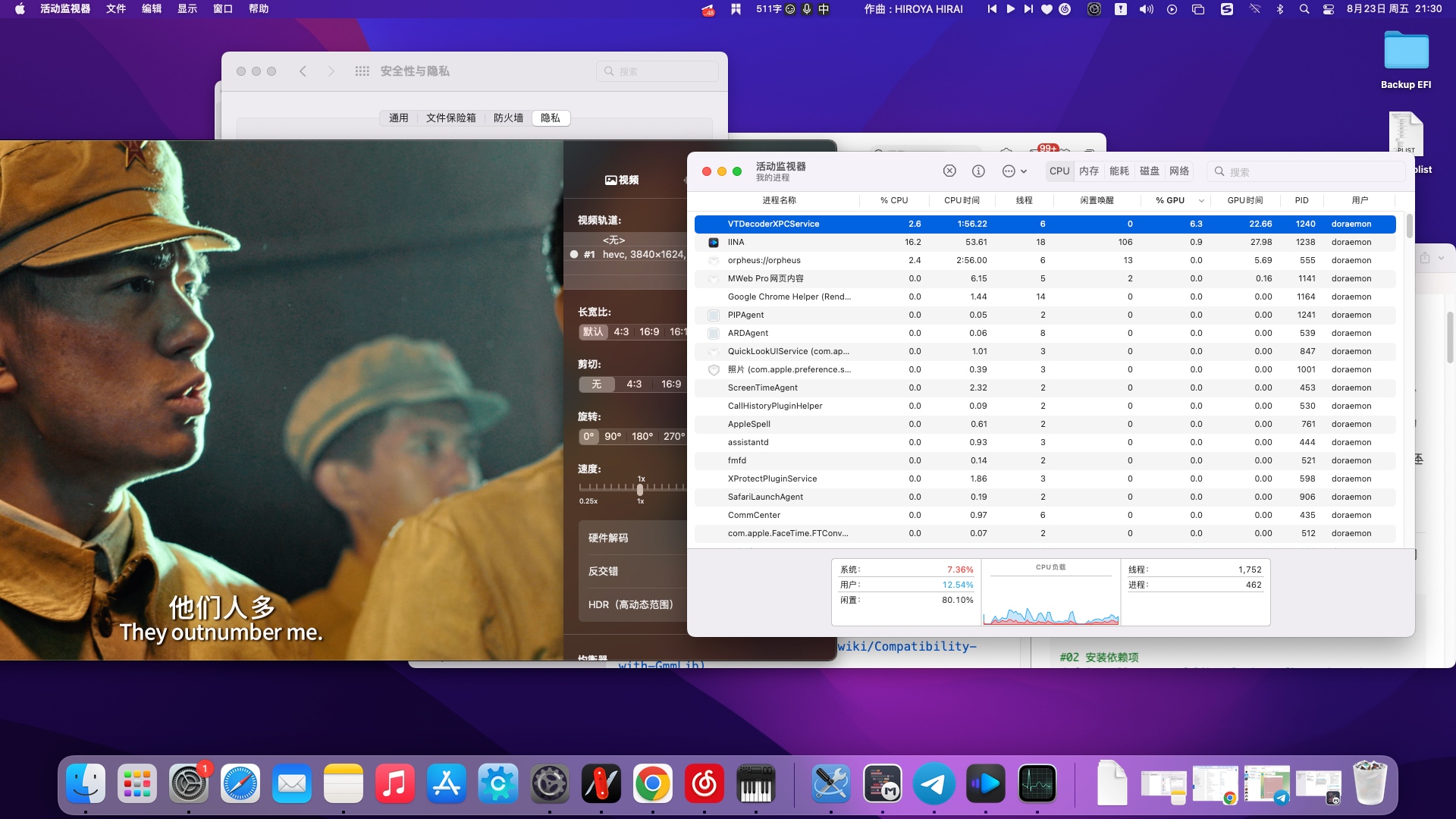Switch to the 网络 tab

pos(1179,171)
